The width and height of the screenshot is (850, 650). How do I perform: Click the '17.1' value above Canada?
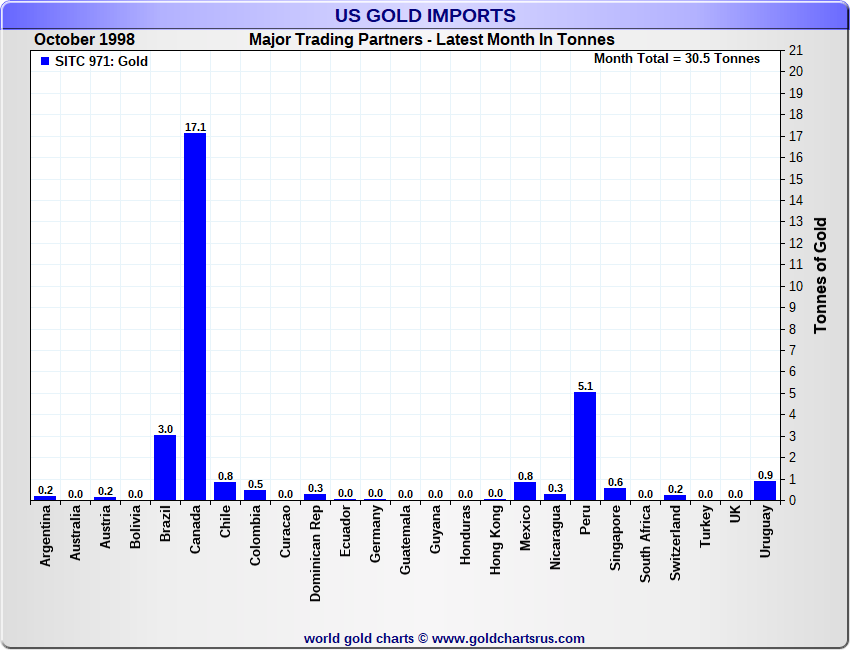point(195,127)
